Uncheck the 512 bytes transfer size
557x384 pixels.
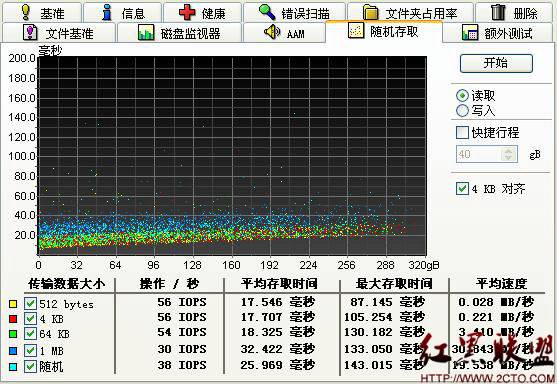point(30,303)
